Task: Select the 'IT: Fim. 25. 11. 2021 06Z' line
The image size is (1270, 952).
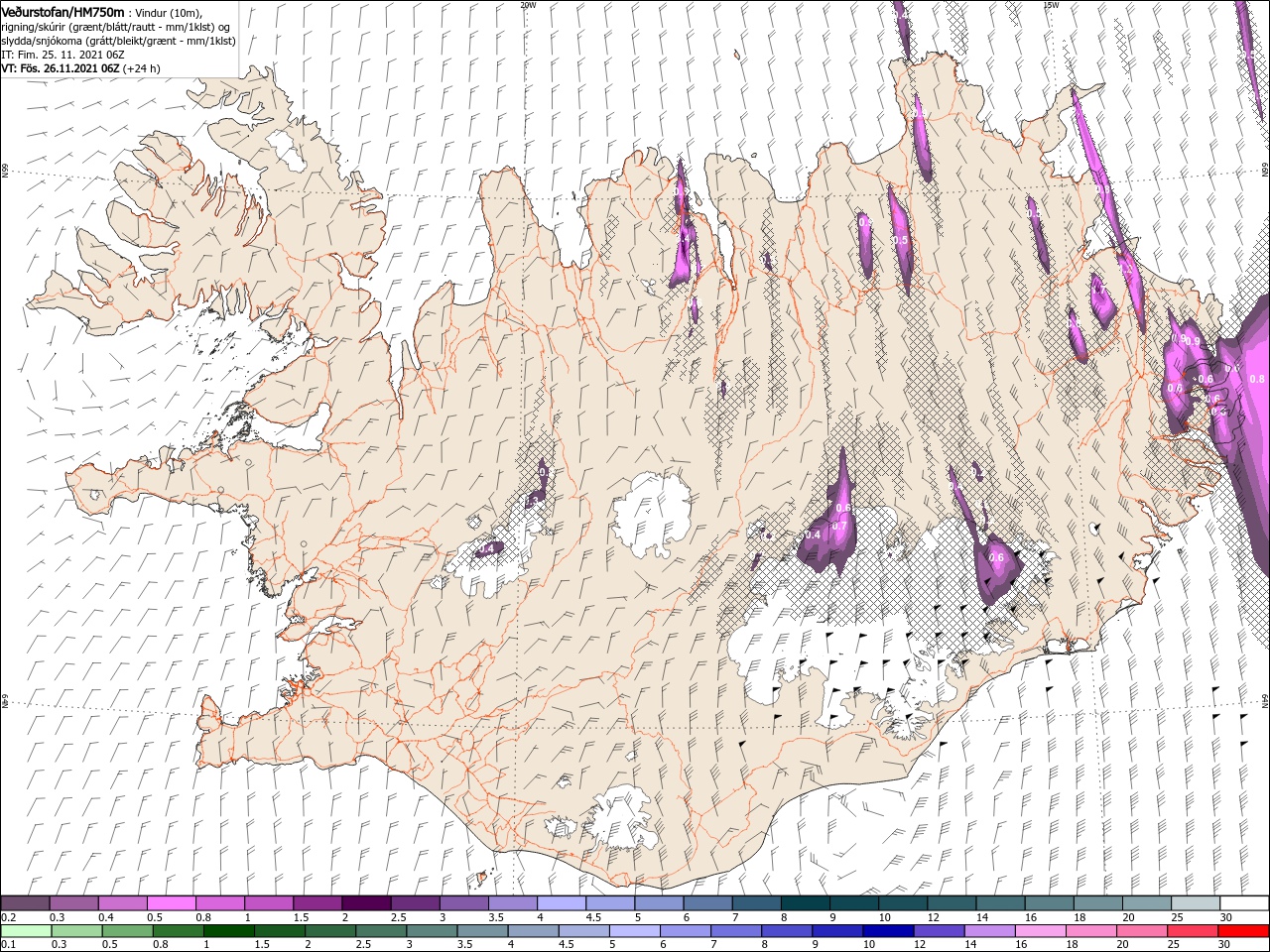Action: 62,55
